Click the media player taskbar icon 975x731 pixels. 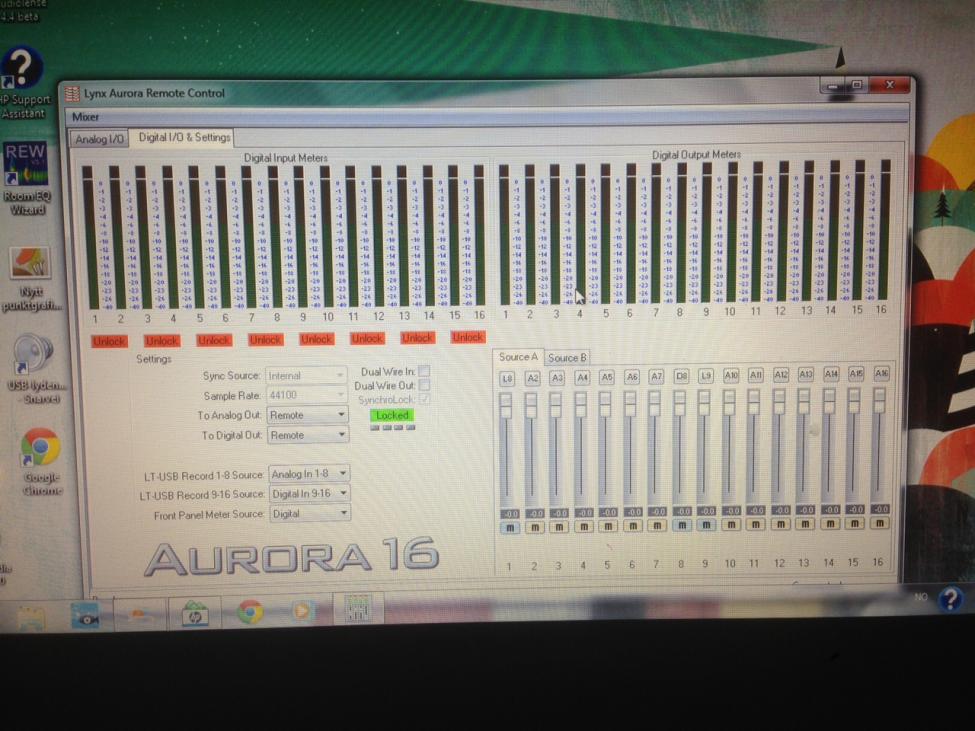coord(302,612)
